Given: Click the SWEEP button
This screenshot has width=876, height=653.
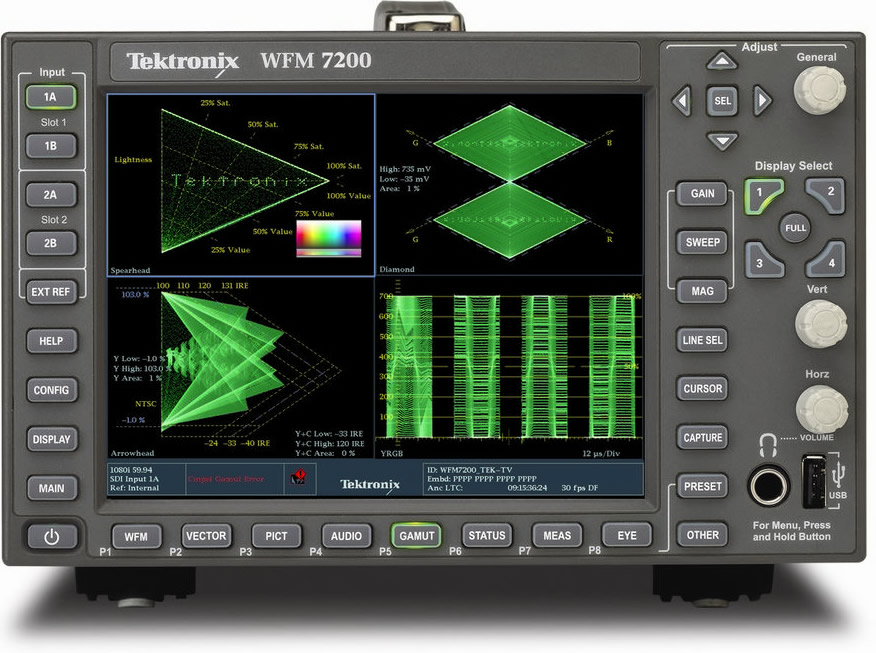Looking at the screenshot, I should tap(702, 242).
